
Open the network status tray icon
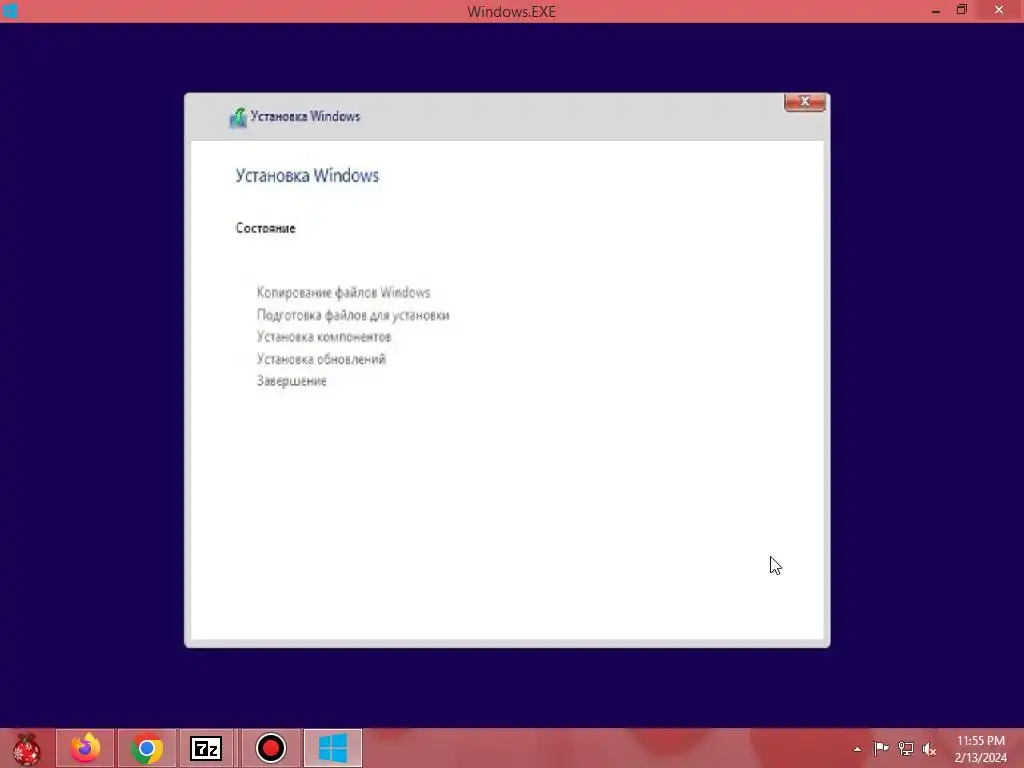click(x=906, y=748)
